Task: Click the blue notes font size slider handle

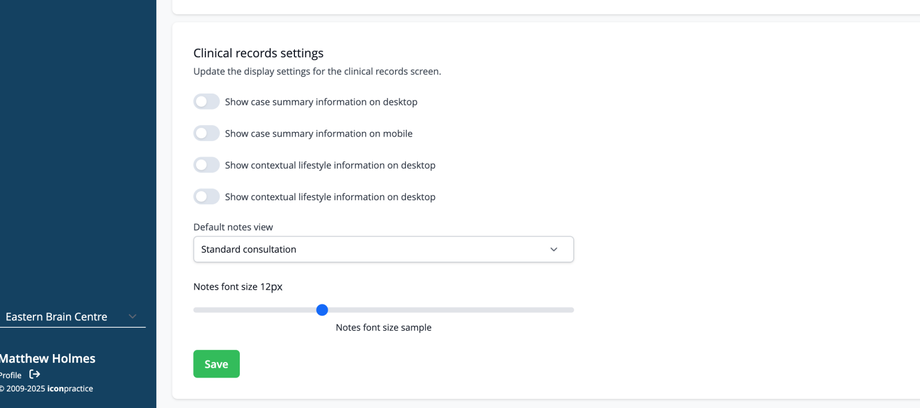Action: tap(322, 310)
